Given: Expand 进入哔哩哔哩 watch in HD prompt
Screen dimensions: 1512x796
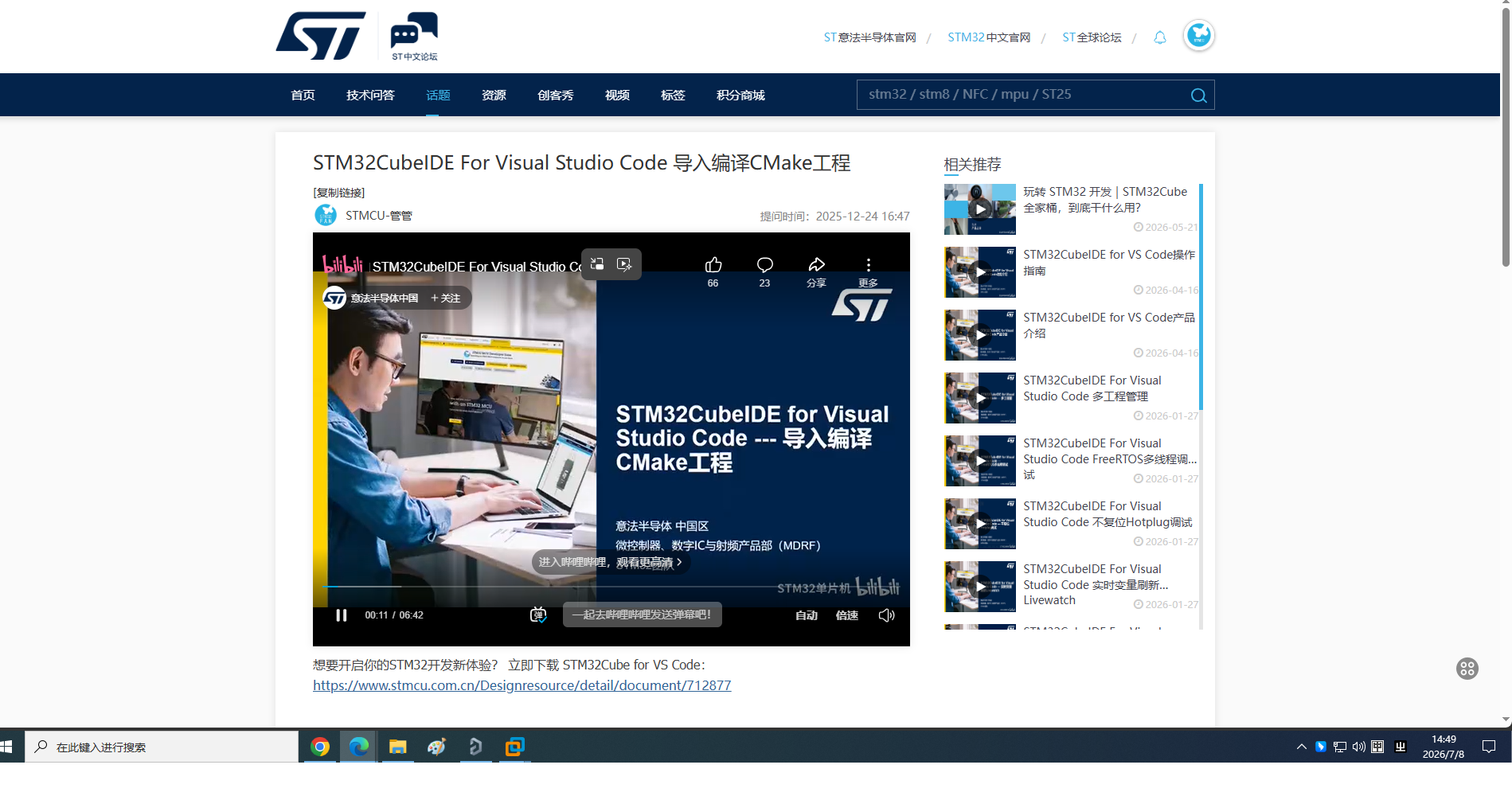Looking at the screenshot, I should tap(611, 562).
